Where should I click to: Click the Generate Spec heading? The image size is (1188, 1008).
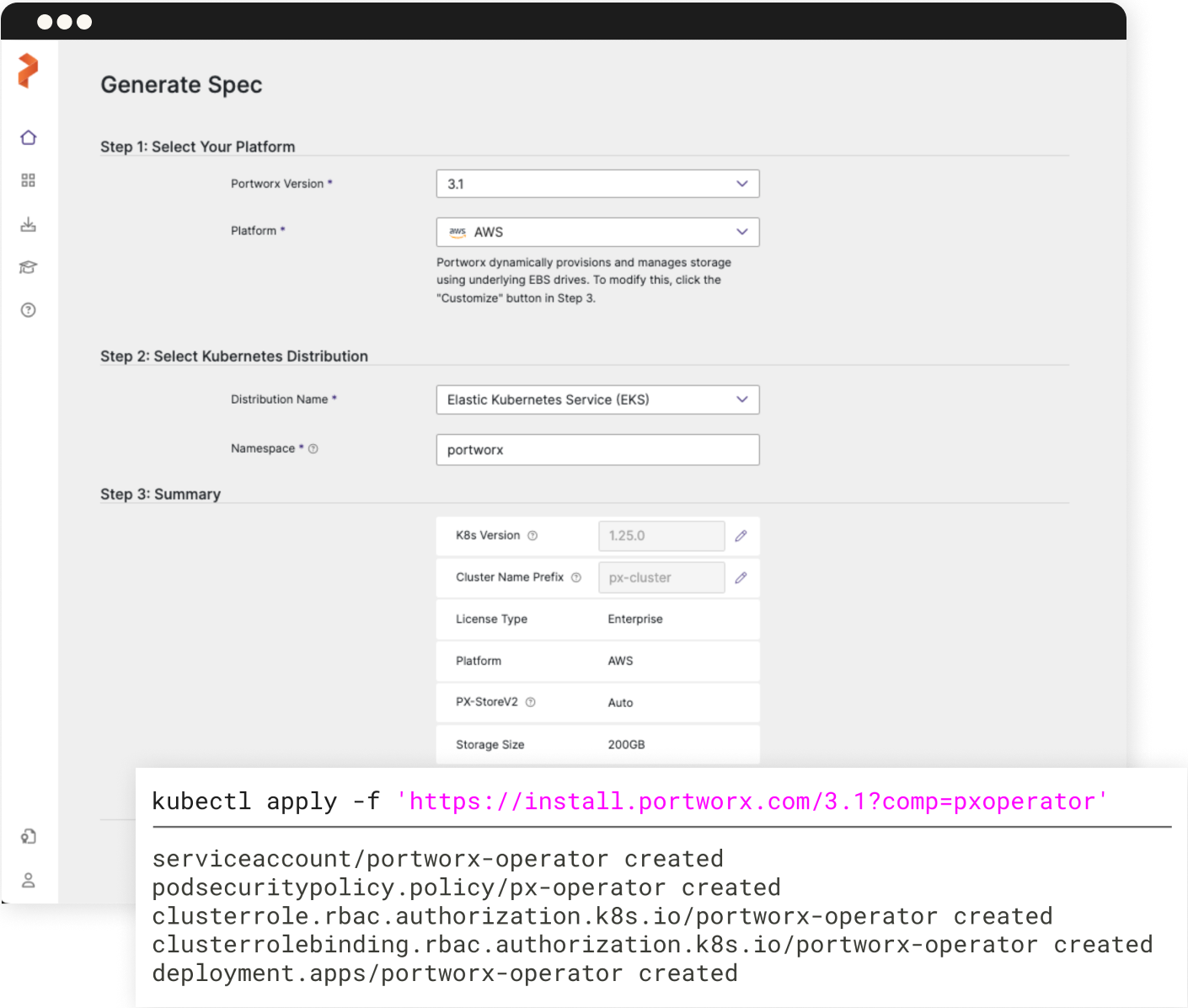[x=181, y=85]
